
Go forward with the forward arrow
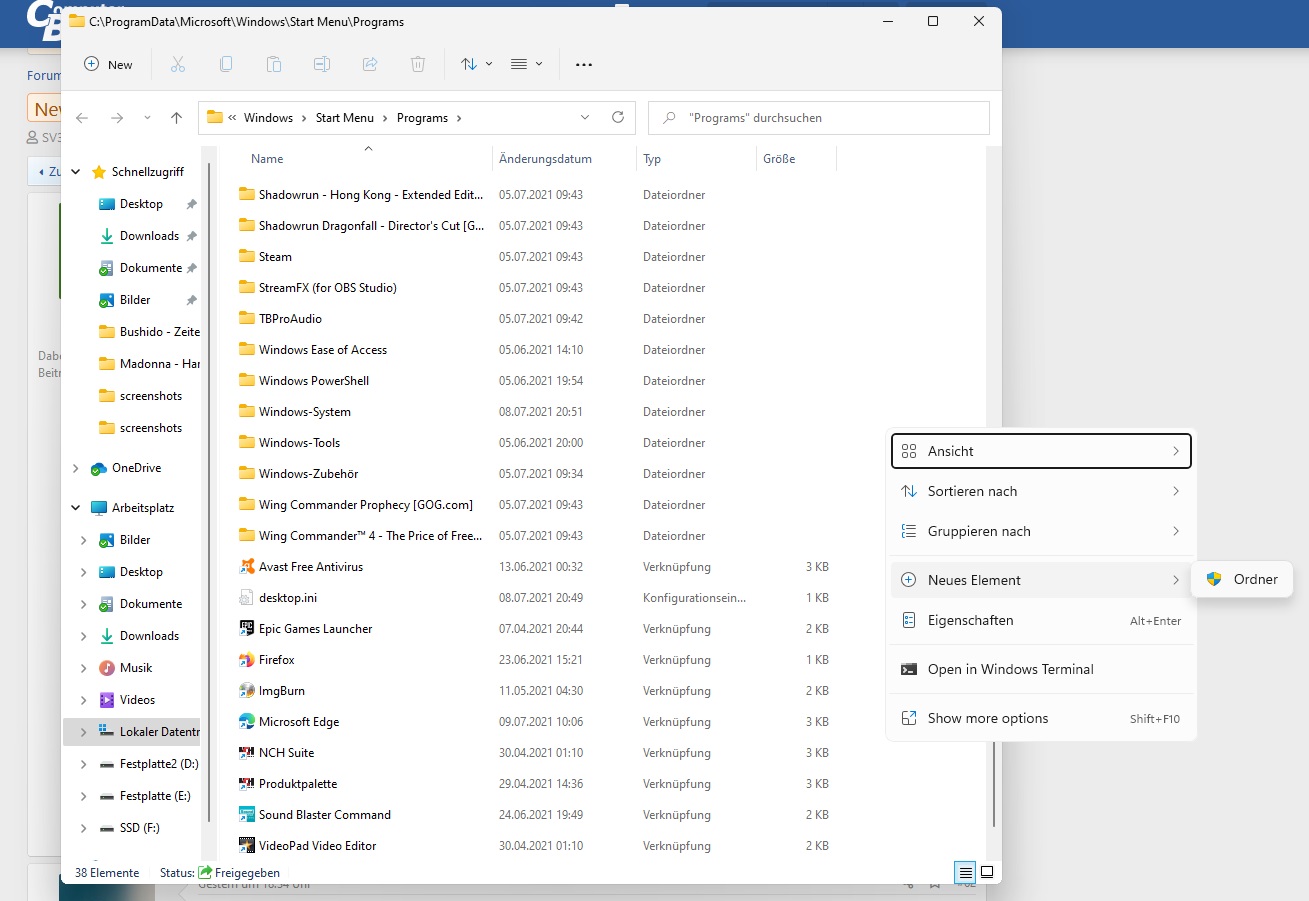point(117,118)
